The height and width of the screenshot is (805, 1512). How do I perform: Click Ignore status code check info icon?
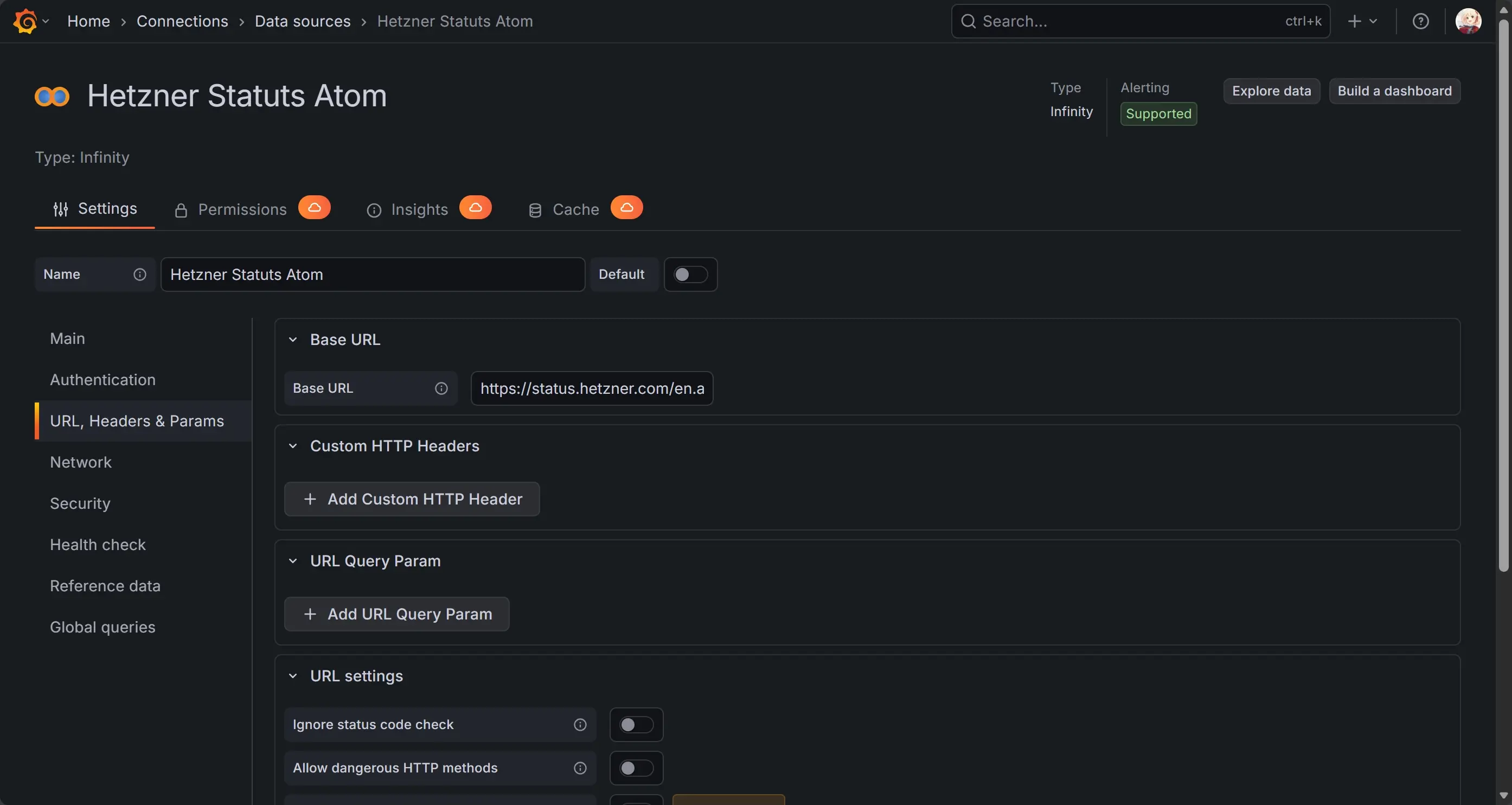coord(580,725)
